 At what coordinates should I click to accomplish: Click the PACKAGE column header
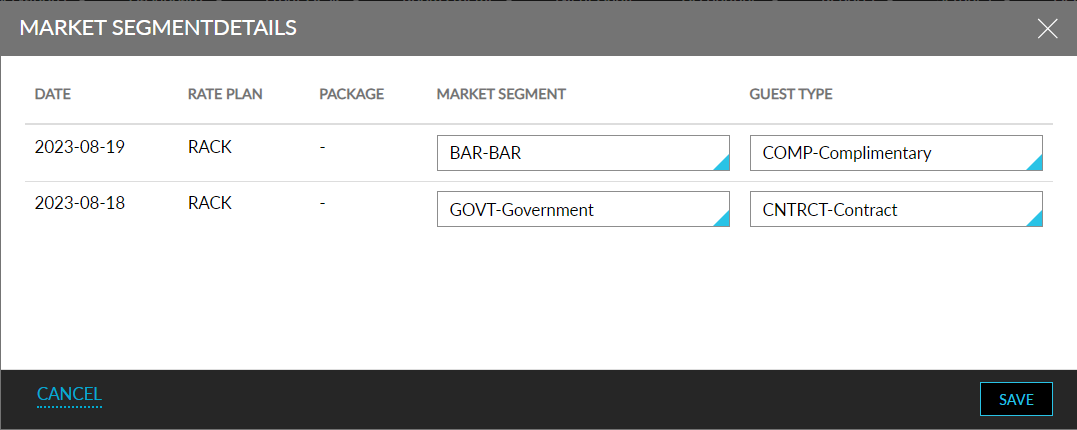(352, 94)
